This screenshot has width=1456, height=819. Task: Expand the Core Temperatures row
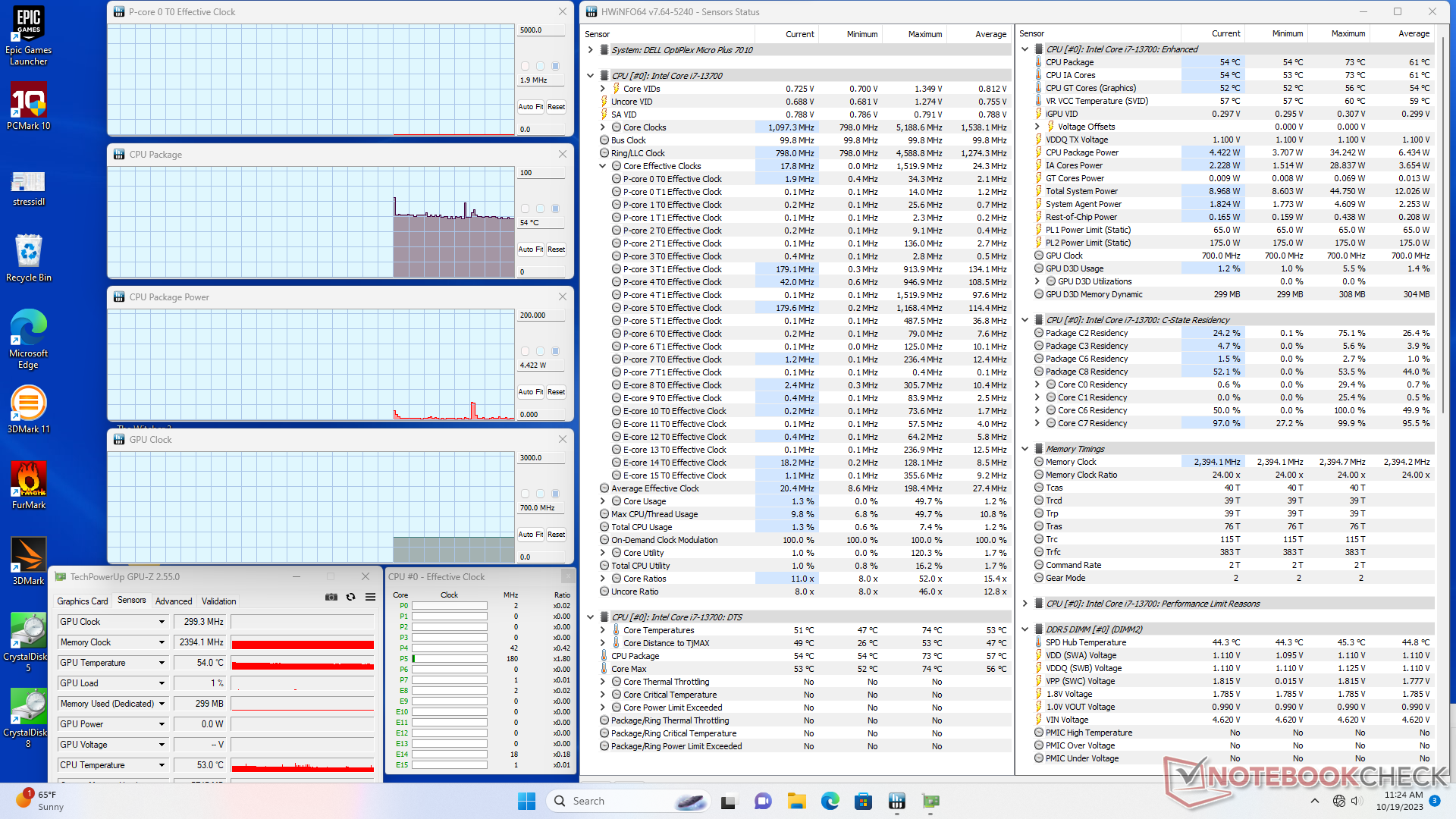click(603, 630)
